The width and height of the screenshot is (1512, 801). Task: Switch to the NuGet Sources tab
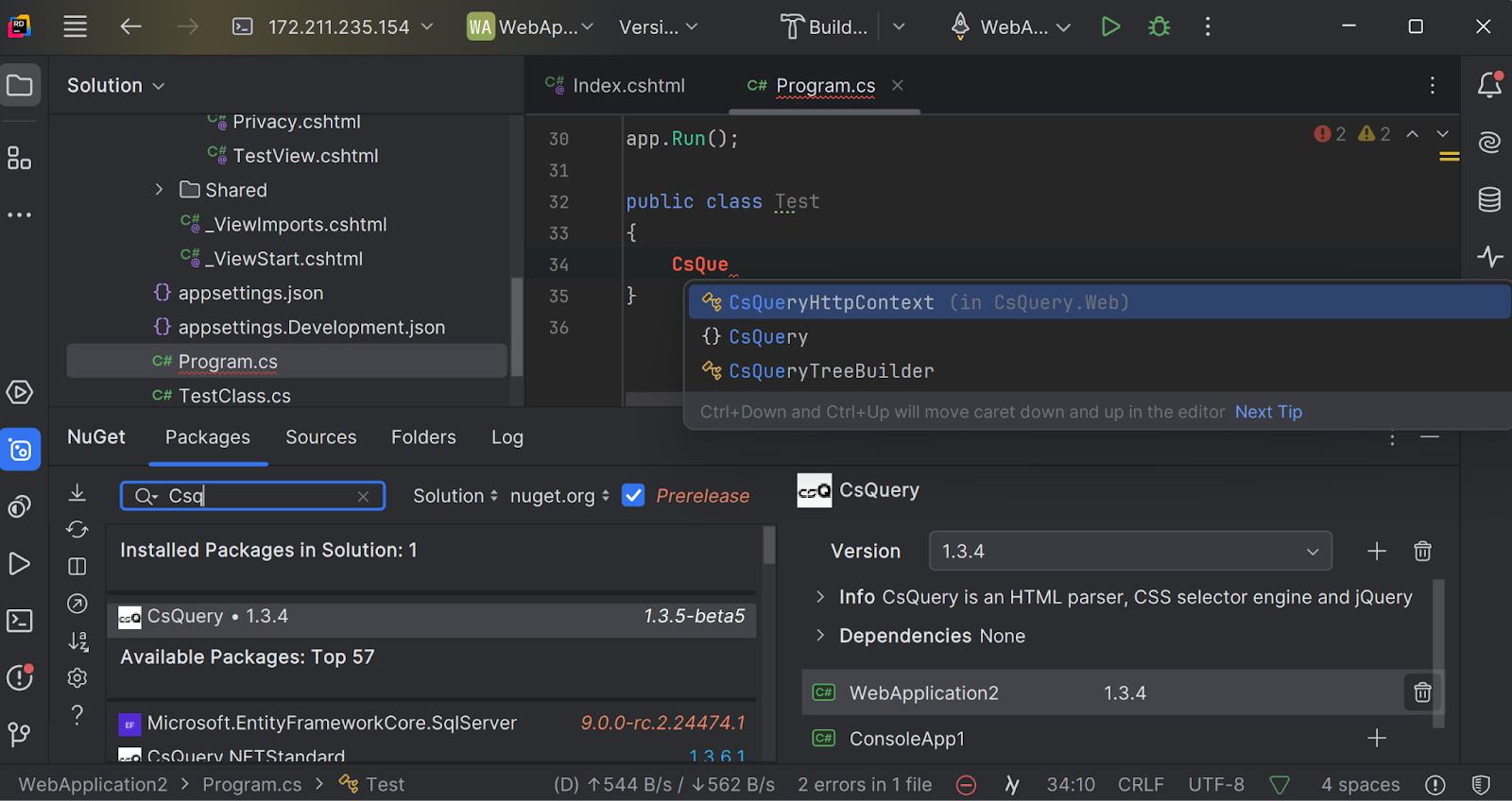321,436
